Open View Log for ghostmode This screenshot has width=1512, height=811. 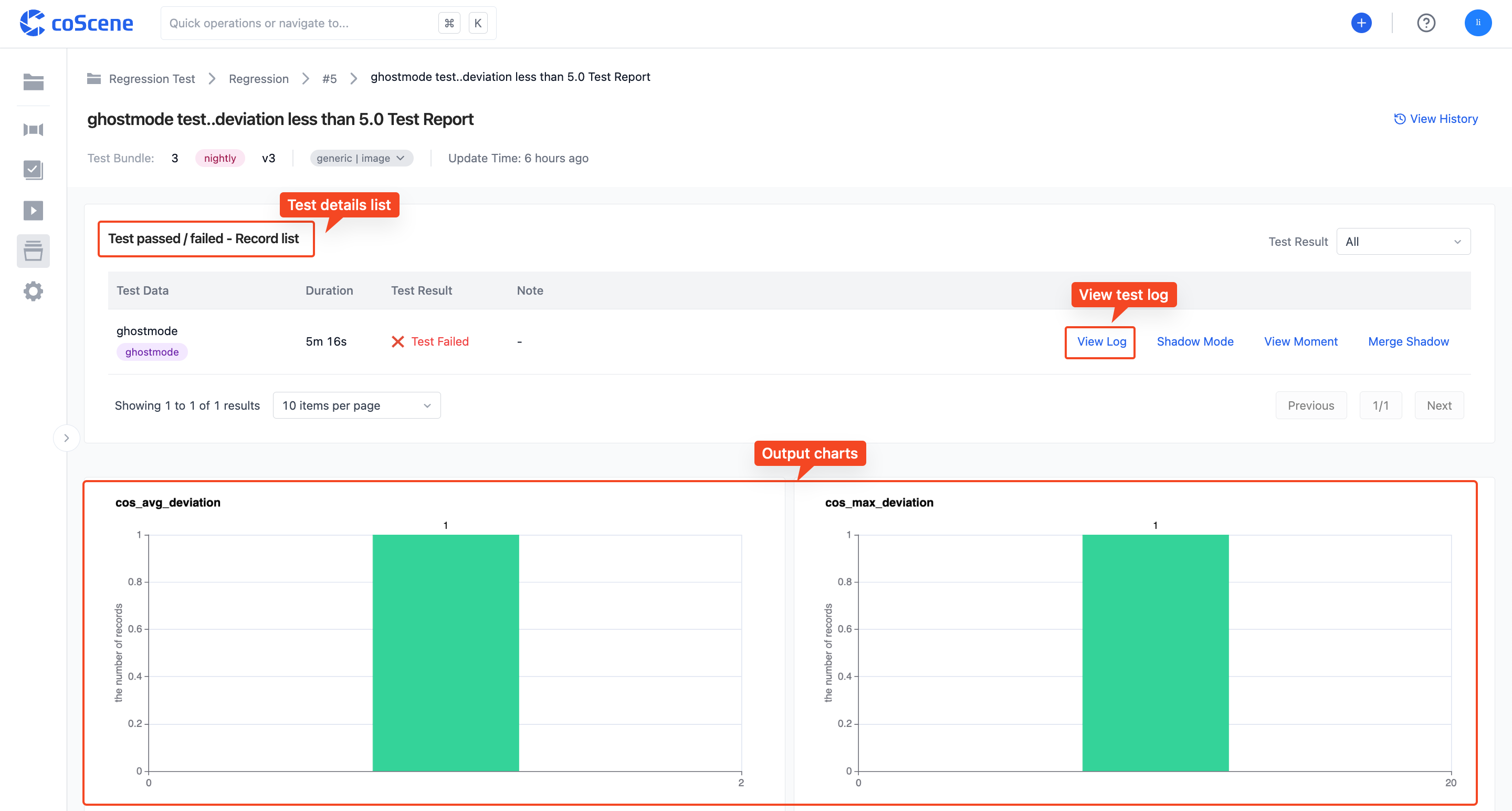tap(1101, 341)
